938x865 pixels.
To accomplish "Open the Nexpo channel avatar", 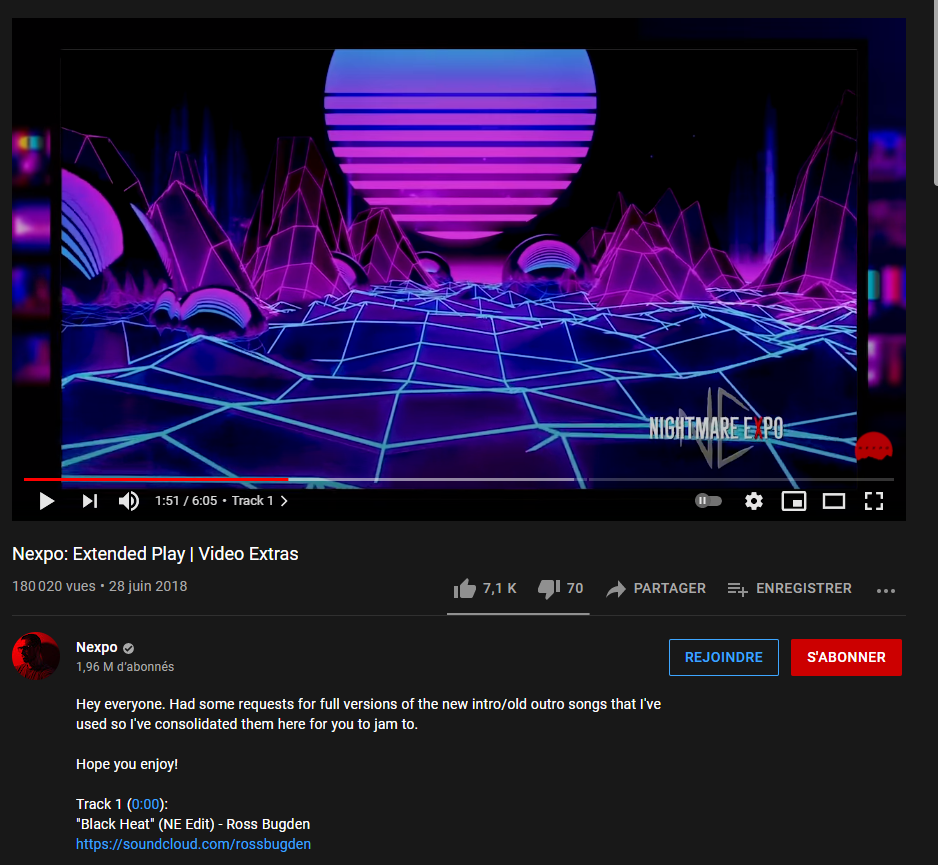I will click(36, 656).
